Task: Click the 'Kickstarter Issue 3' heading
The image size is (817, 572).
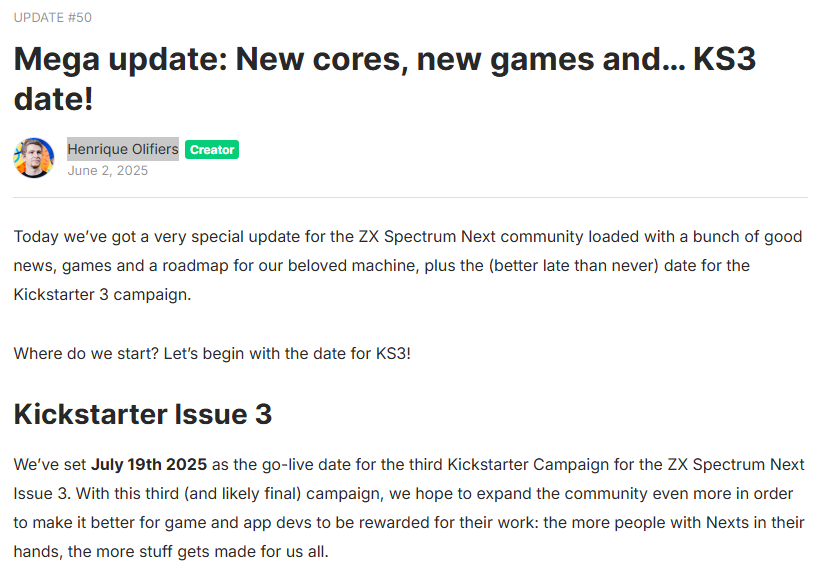Action: pos(142,414)
